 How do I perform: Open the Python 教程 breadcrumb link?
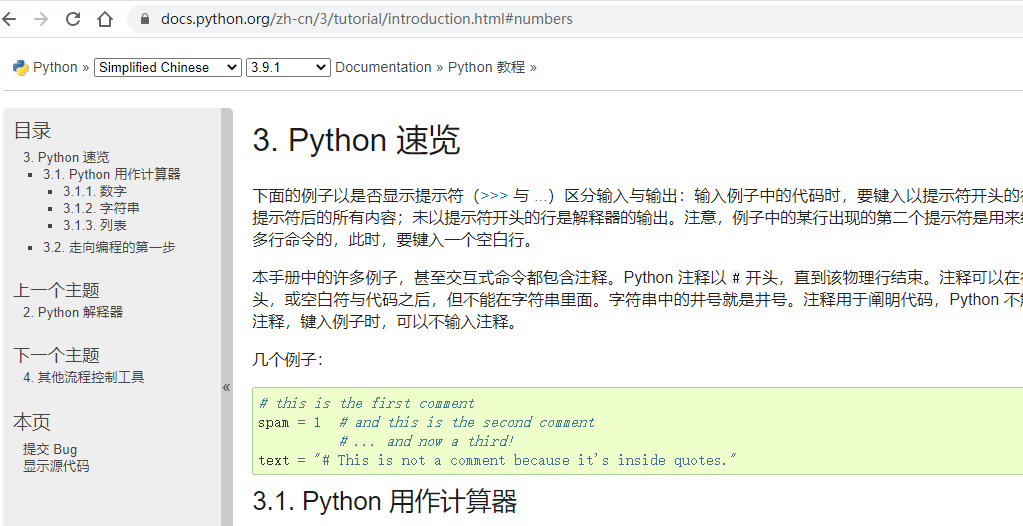(486, 67)
